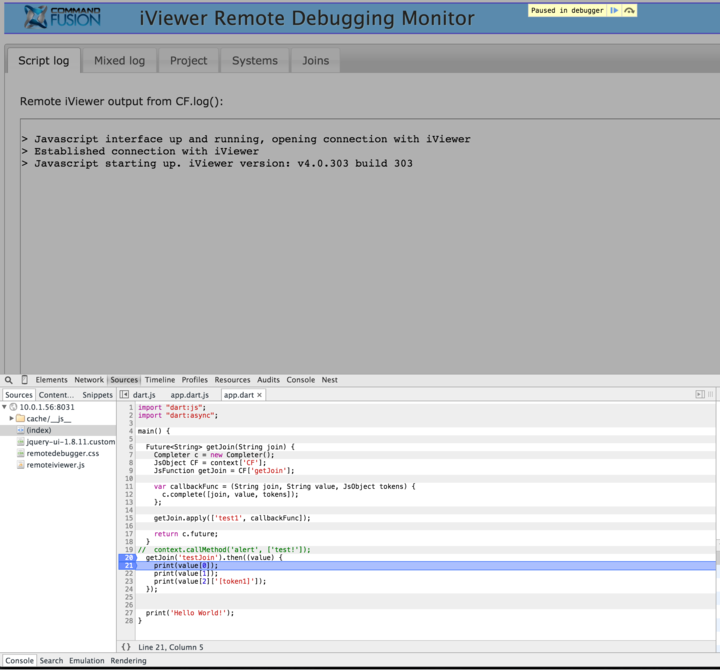Viewport: 720px width, 670px height.
Task: Click the pretty print braces icon
Action: coord(126,647)
